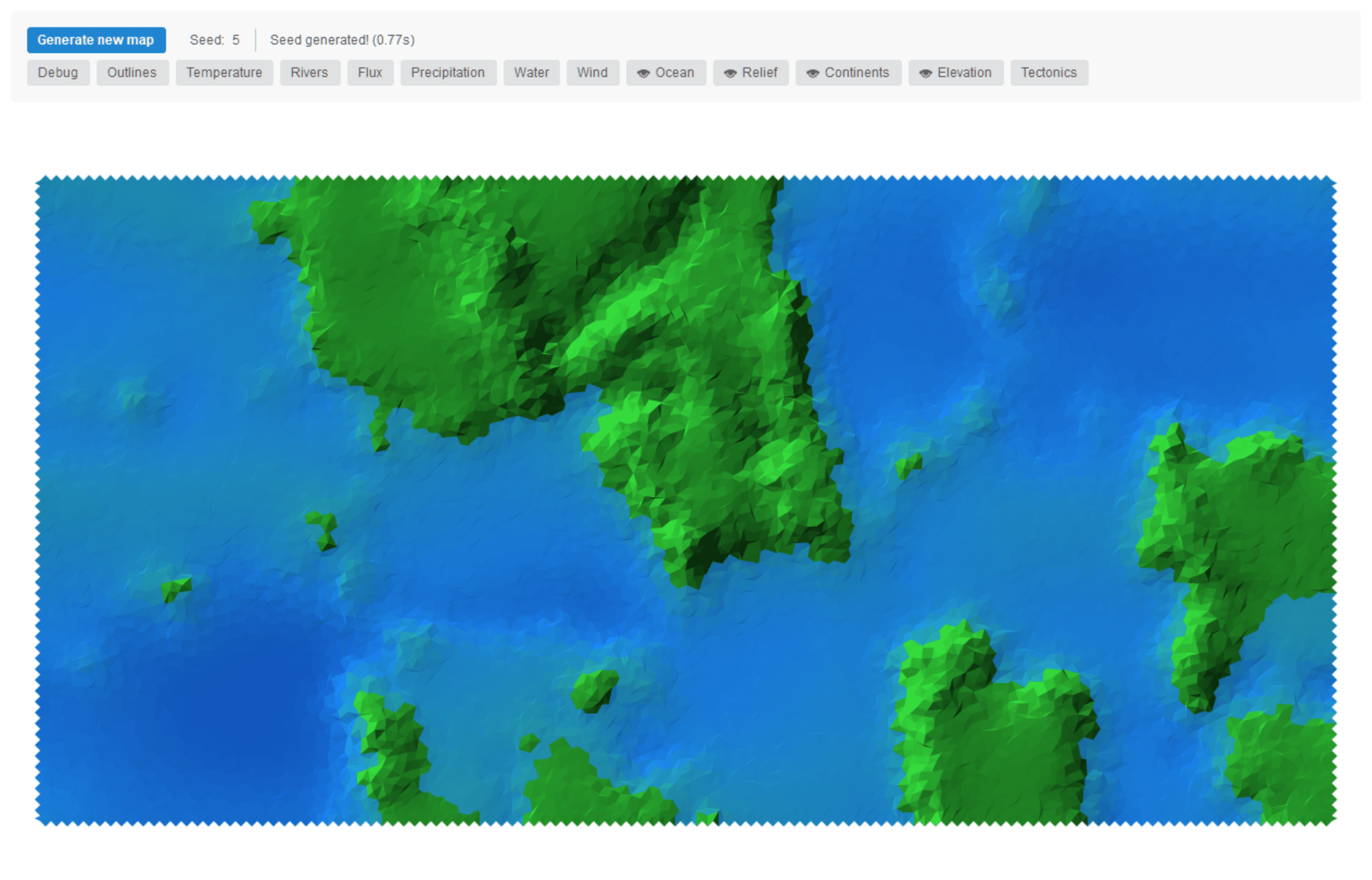
Task: Click the 'Seed generated! (0.77s)' status text
Action: tap(342, 40)
